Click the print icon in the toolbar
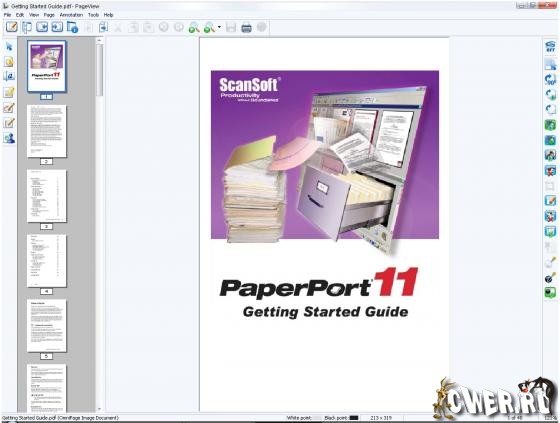 [x=246, y=28]
